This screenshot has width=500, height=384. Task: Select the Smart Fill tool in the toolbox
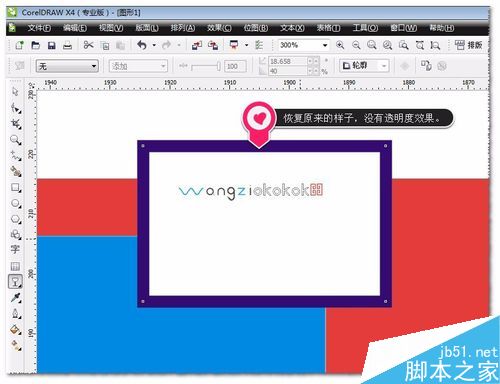click(x=15, y=172)
